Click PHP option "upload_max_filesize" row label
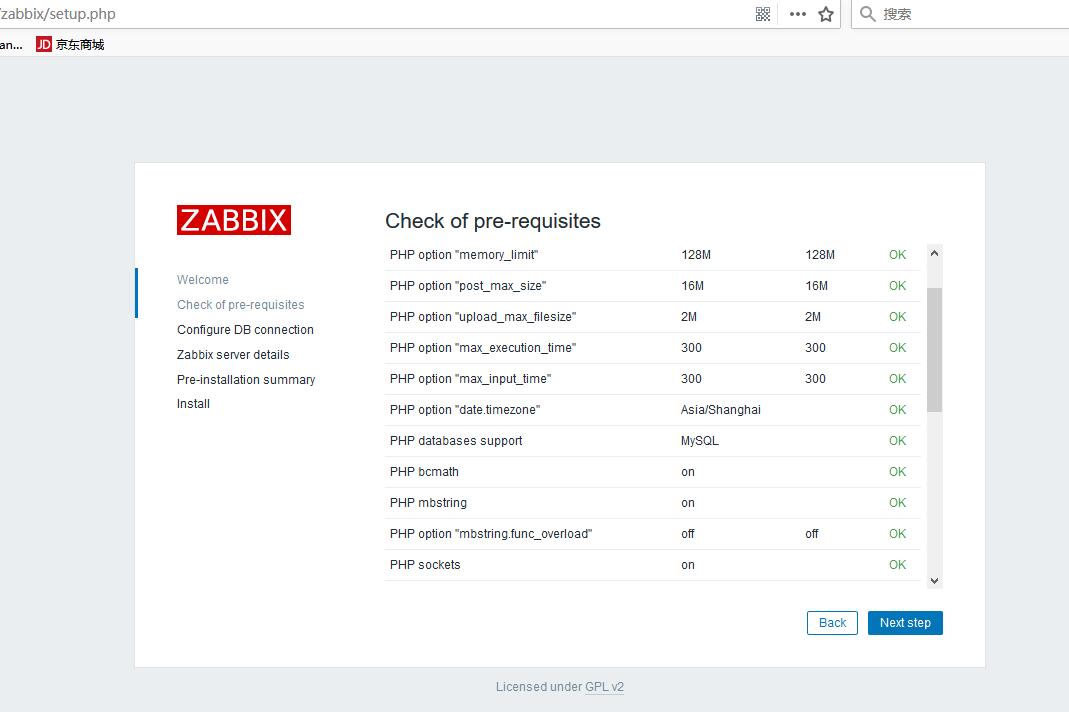The width and height of the screenshot is (1069, 712). point(483,317)
